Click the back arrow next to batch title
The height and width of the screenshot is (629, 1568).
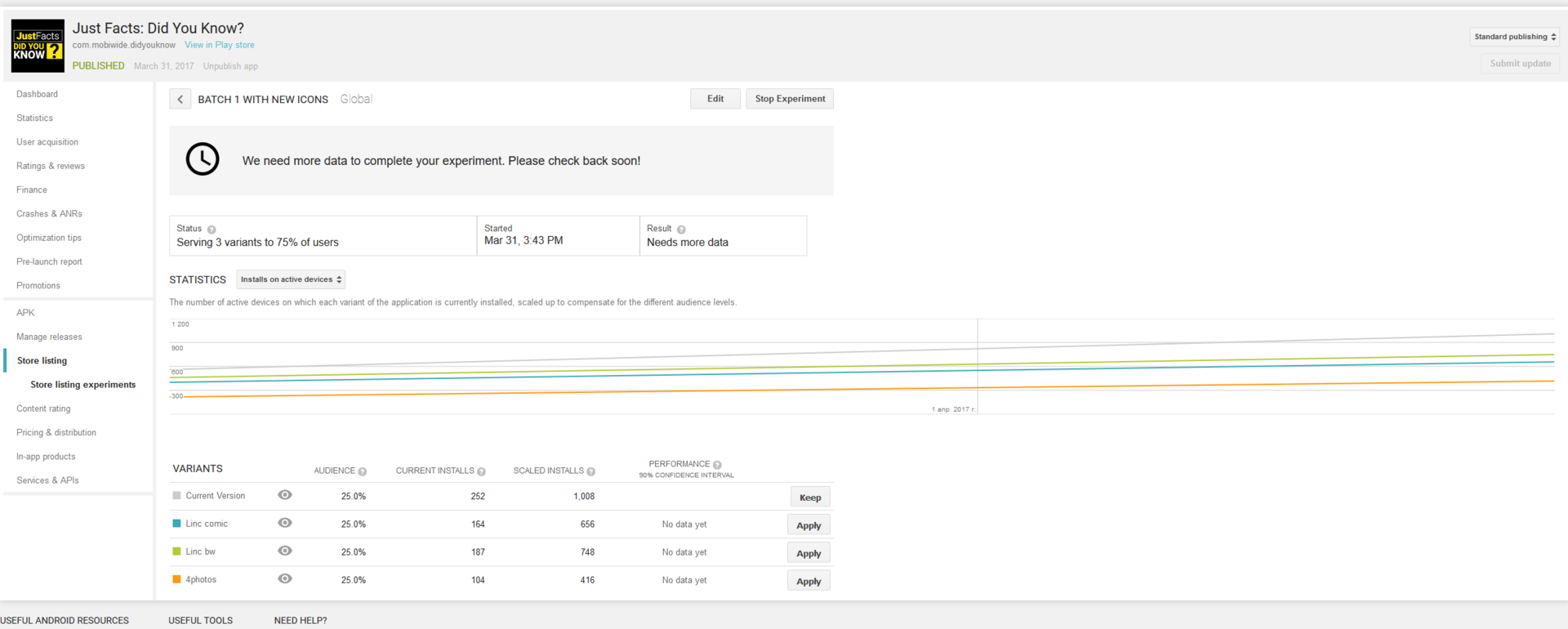click(180, 99)
